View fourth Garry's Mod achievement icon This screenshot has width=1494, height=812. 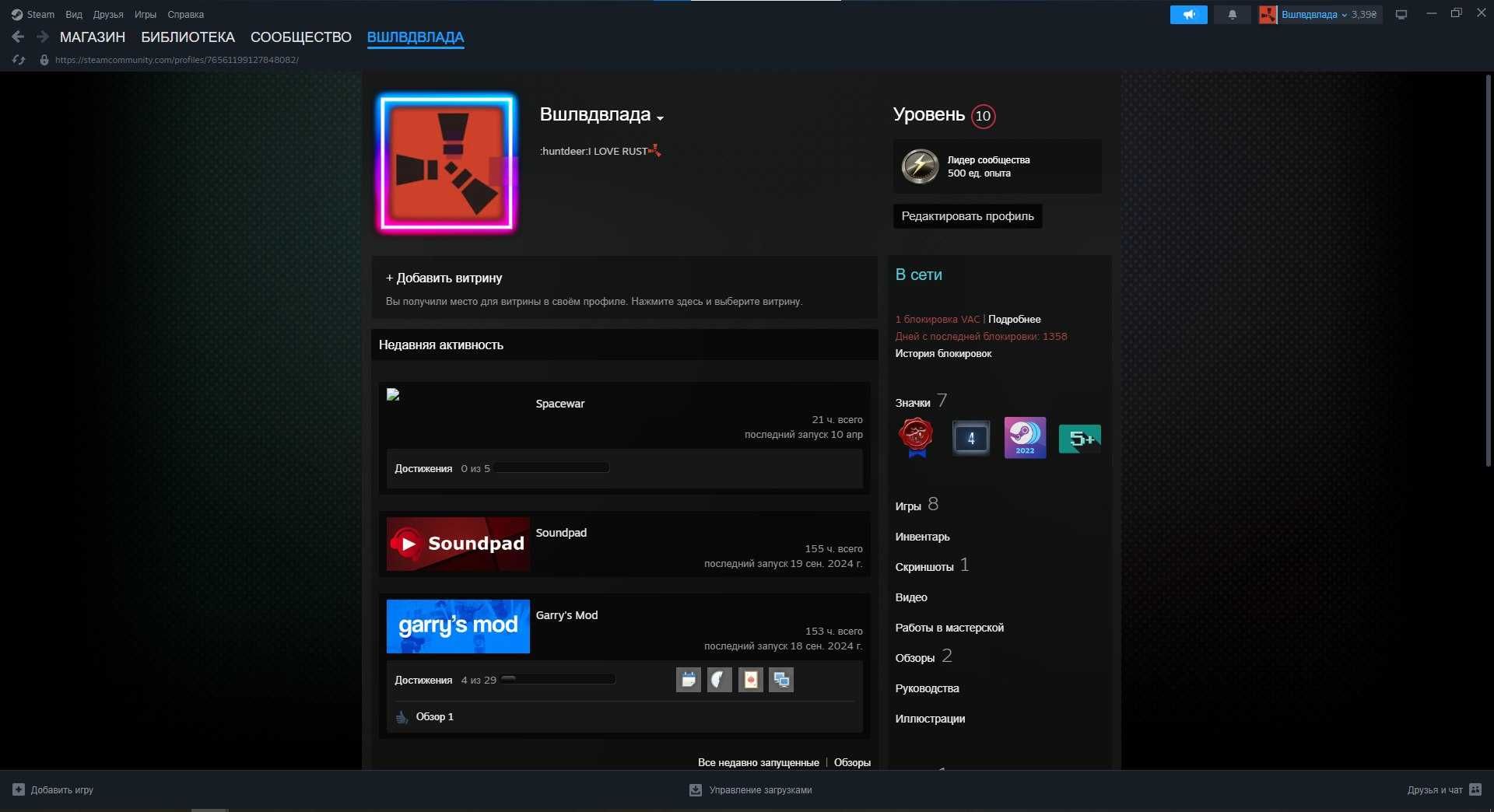click(782, 680)
